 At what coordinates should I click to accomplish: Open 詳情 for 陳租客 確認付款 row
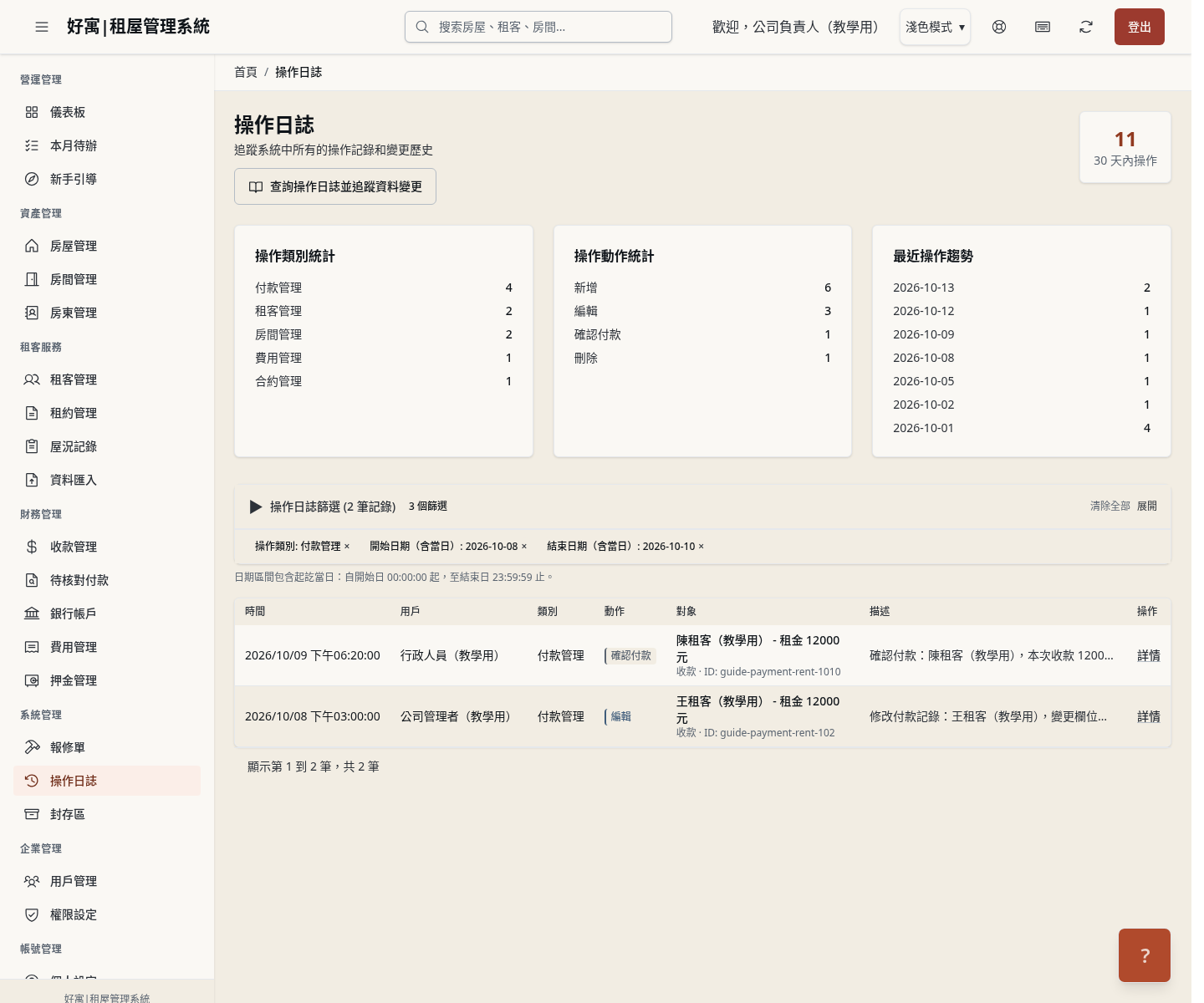[1149, 656]
